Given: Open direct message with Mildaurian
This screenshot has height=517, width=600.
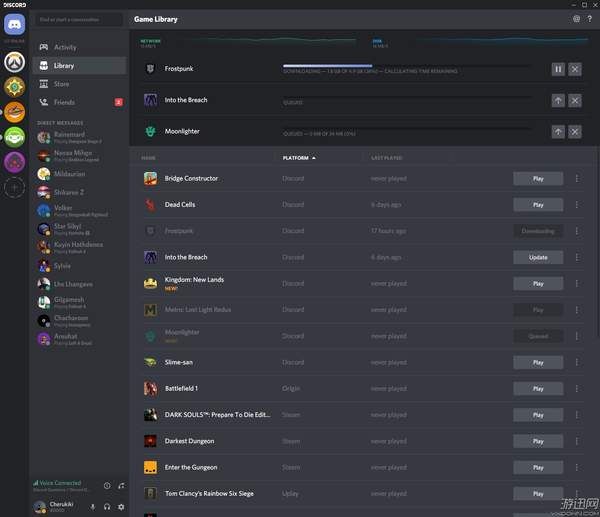Looking at the screenshot, I should click(79, 174).
